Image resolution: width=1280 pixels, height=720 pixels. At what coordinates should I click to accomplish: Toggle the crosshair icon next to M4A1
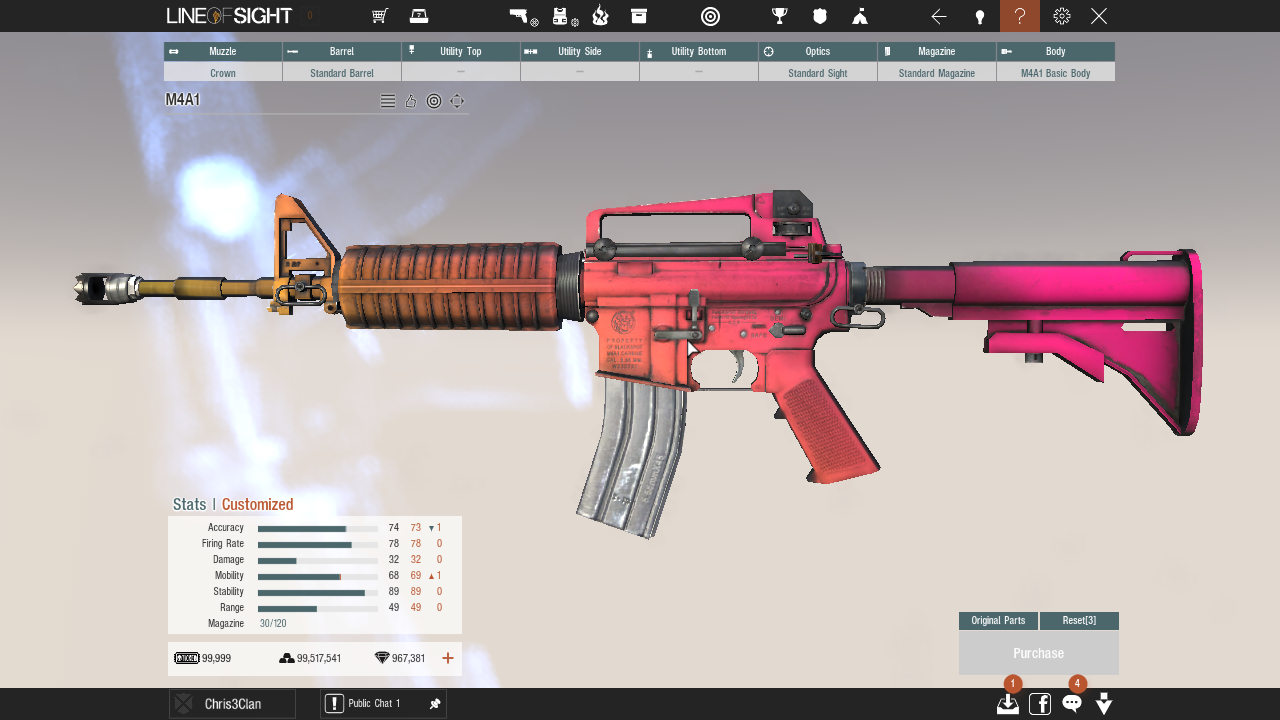pyautogui.click(x=457, y=101)
